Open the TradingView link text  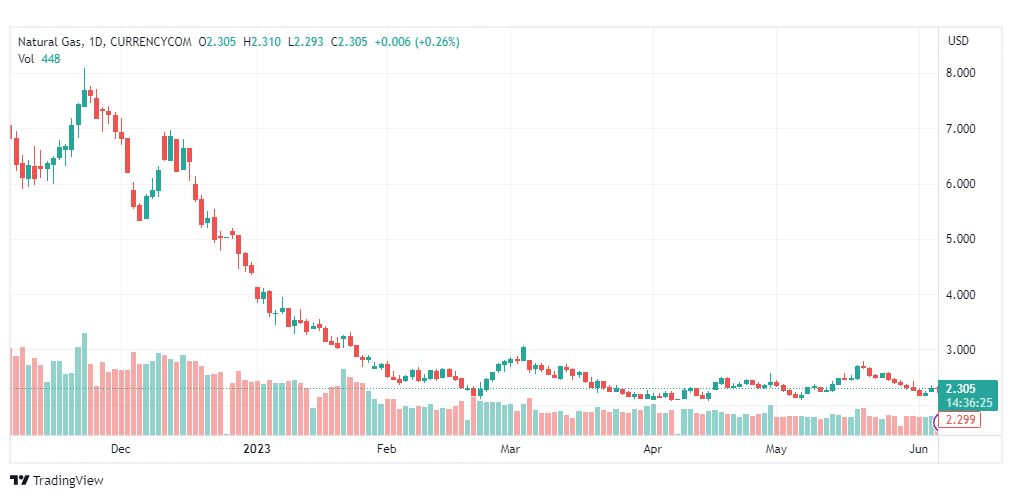point(68,481)
